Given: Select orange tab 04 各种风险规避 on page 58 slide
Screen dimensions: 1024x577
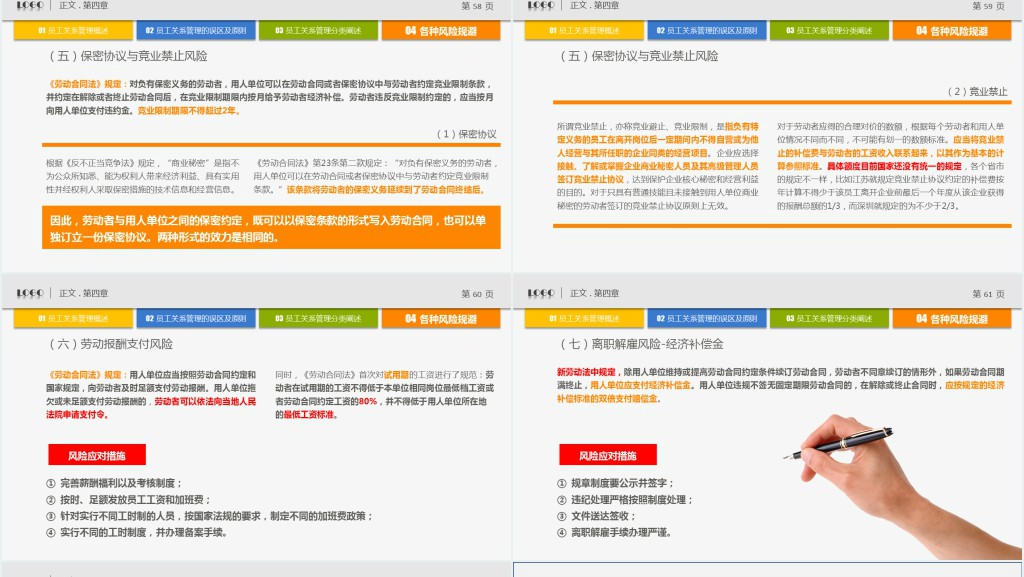Looking at the screenshot, I should tap(441, 31).
